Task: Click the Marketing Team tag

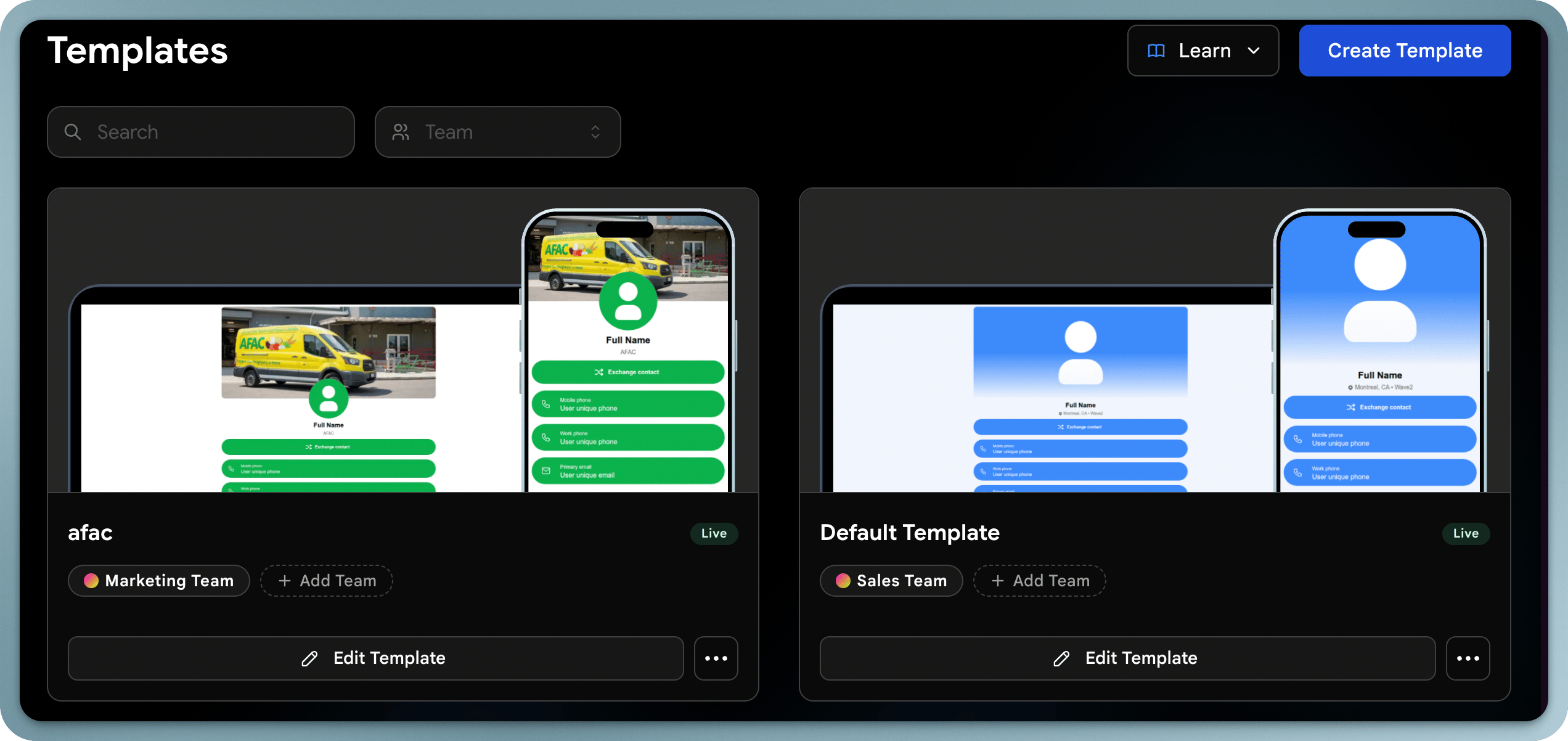Action: 159,581
